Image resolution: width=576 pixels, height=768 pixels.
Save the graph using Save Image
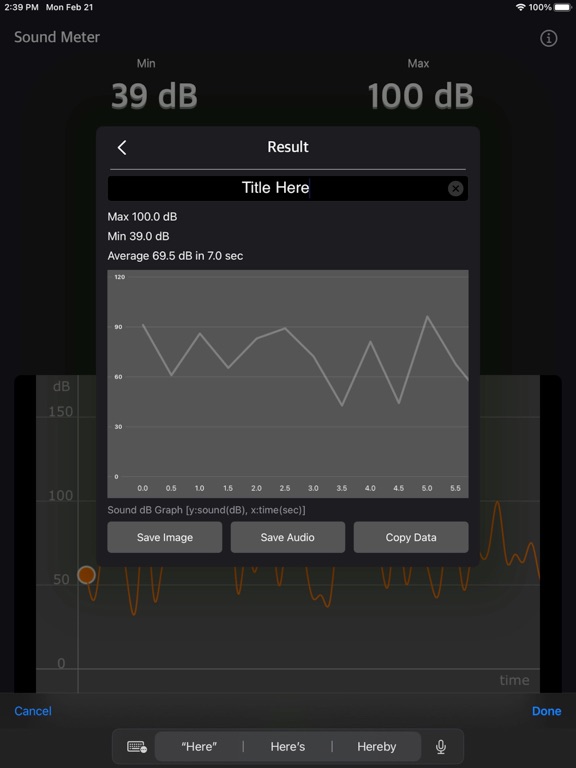165,537
